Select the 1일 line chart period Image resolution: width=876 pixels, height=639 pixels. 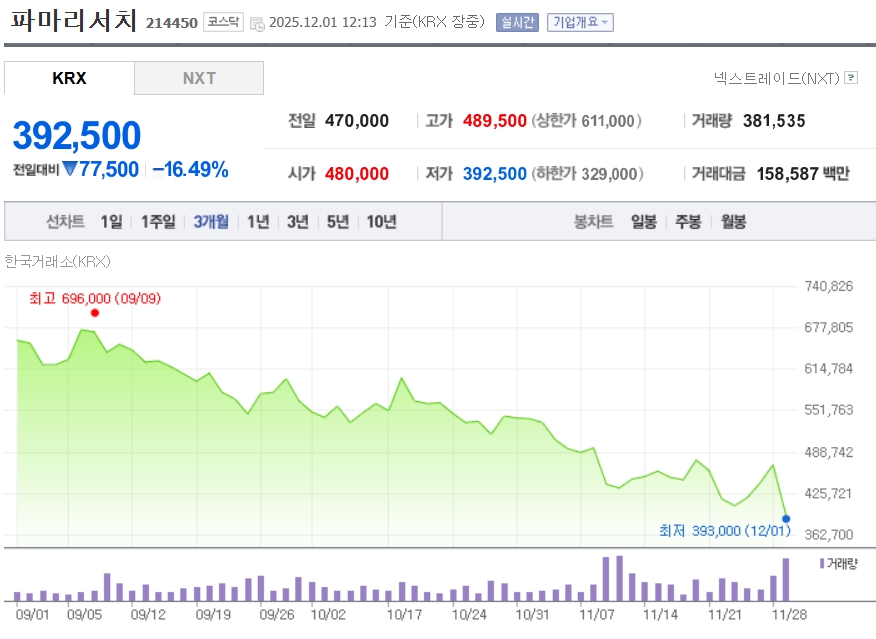point(111,222)
